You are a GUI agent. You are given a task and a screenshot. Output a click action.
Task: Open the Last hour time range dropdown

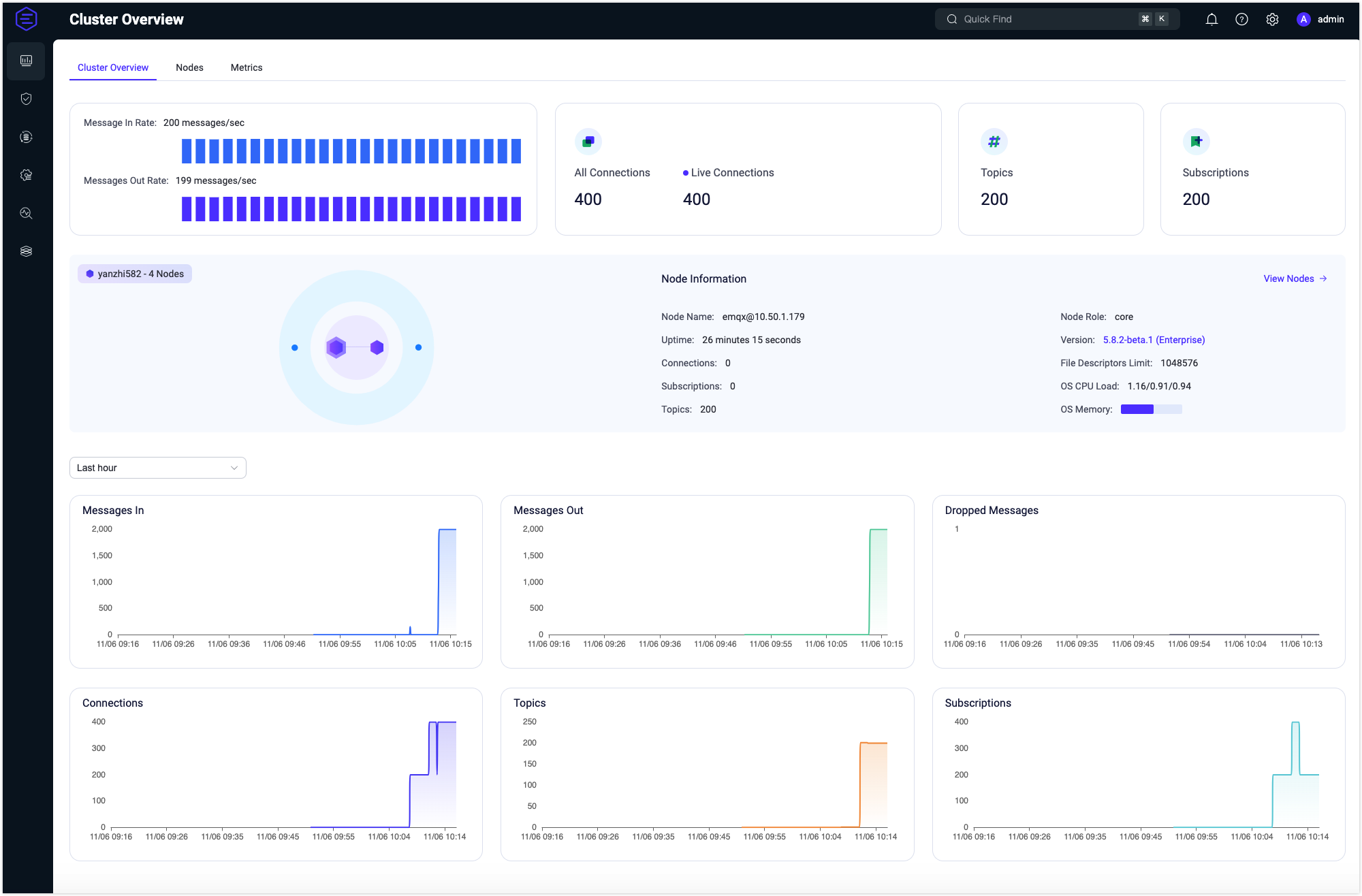pyautogui.click(x=158, y=468)
